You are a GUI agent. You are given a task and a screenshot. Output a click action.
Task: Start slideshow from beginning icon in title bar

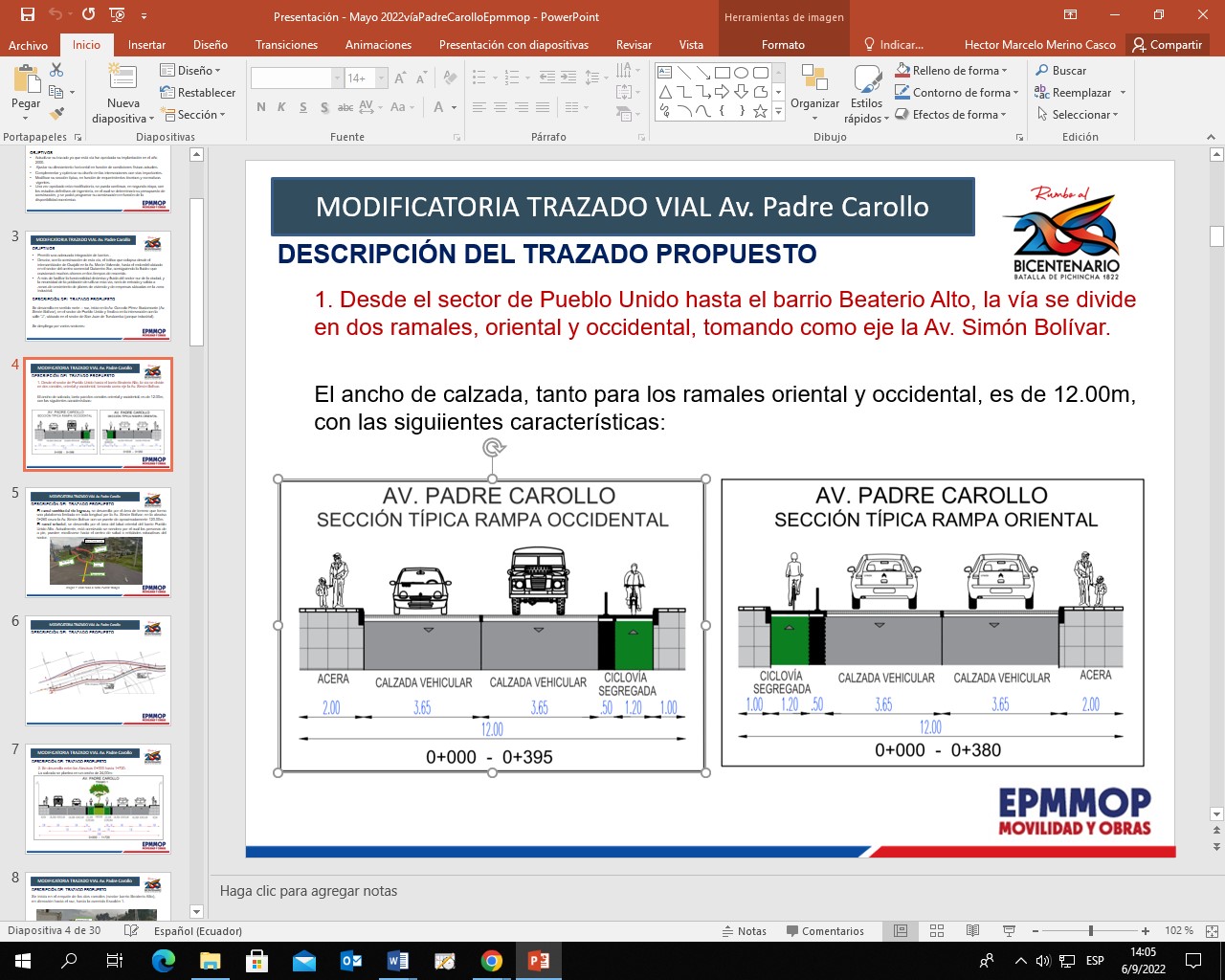pyautogui.click(x=117, y=14)
